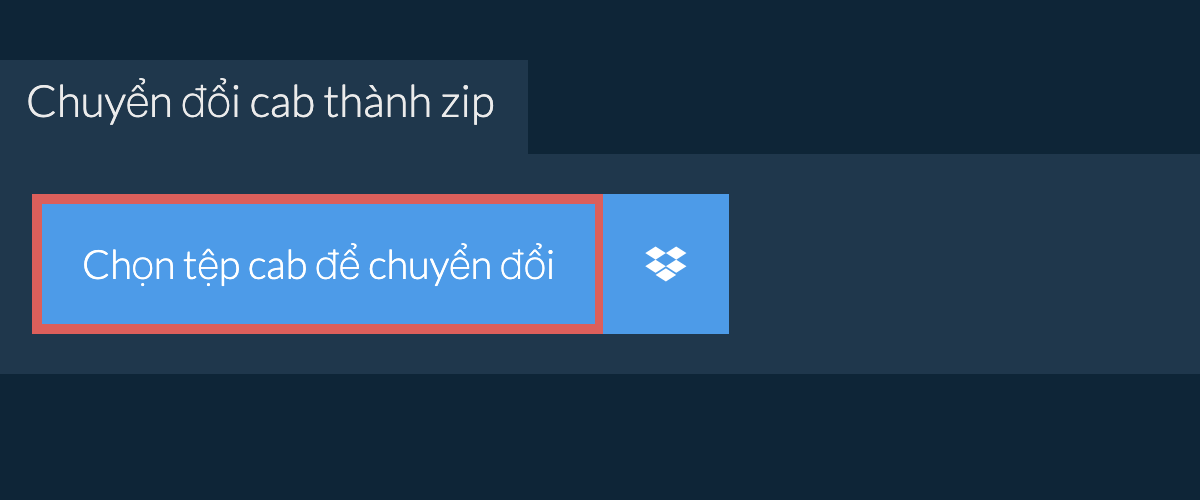Click the Dropbox icon
Screen dimensions: 1200x500
666,264
